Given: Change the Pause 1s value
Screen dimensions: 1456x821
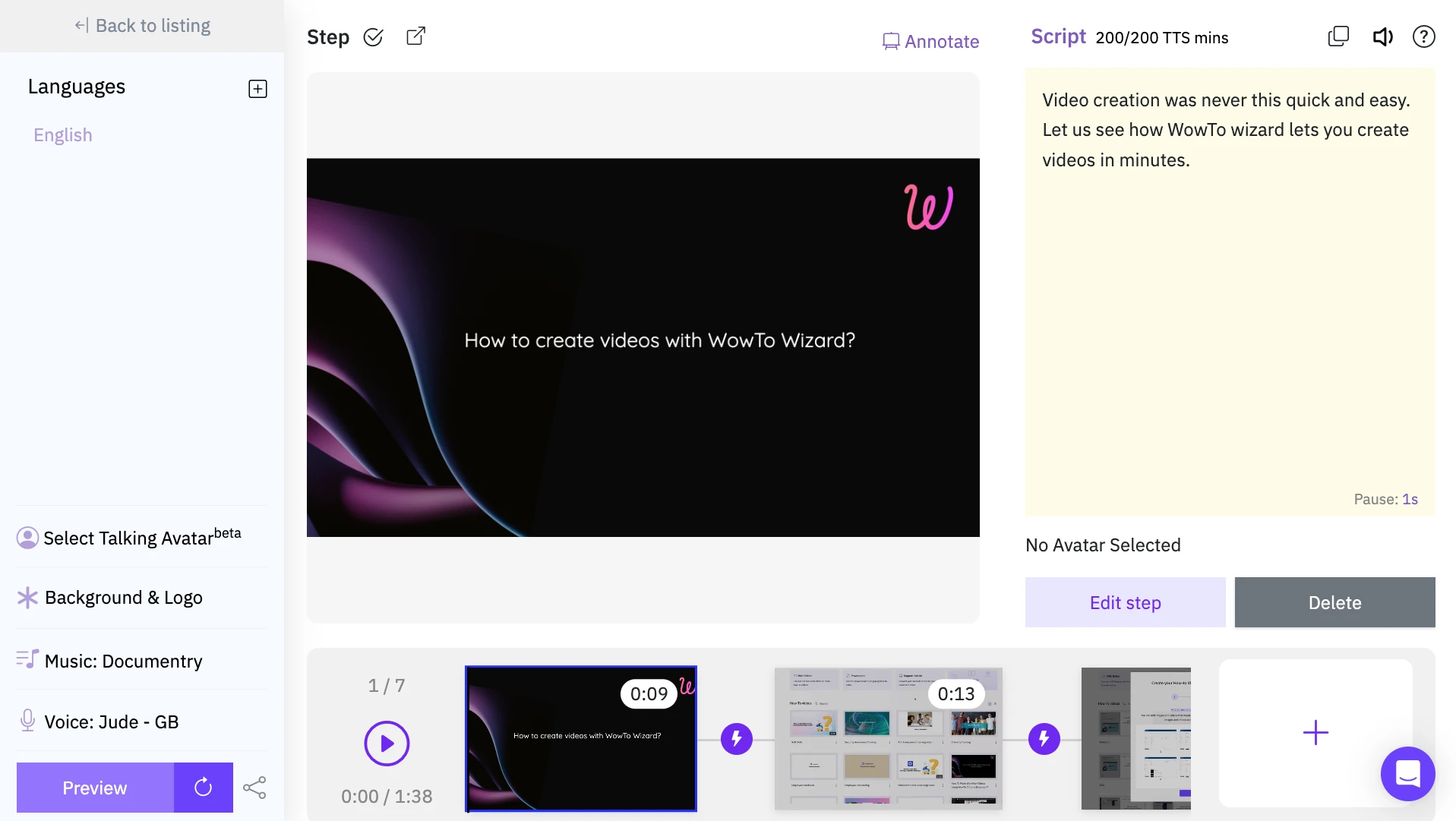Looking at the screenshot, I should pyautogui.click(x=1410, y=499).
